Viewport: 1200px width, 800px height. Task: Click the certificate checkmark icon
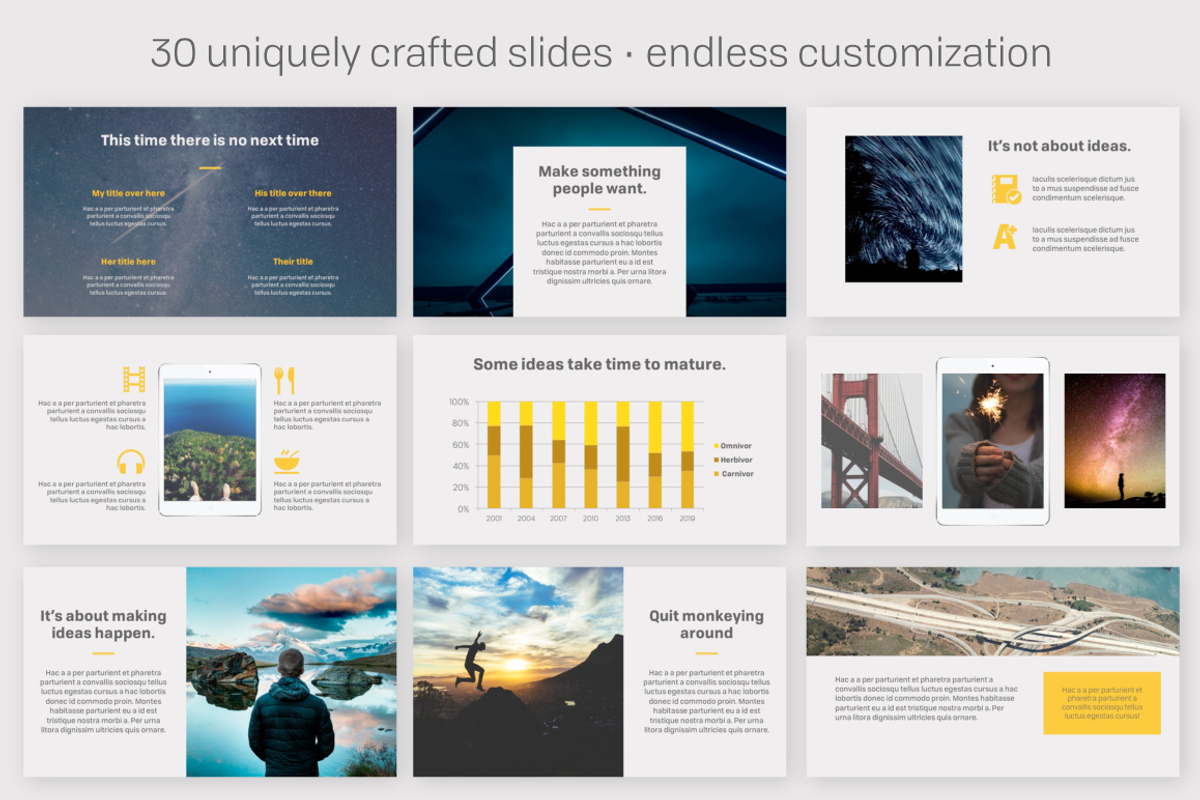tap(1006, 189)
